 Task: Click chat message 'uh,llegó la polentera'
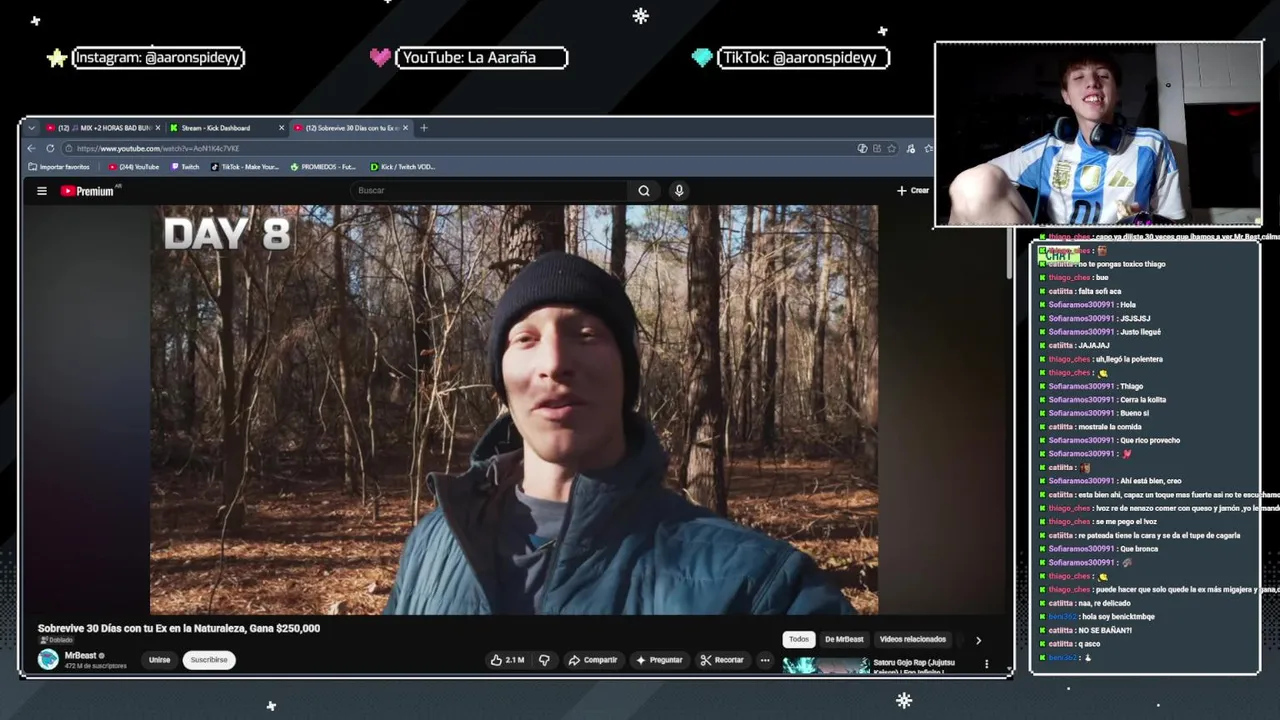coord(1129,359)
